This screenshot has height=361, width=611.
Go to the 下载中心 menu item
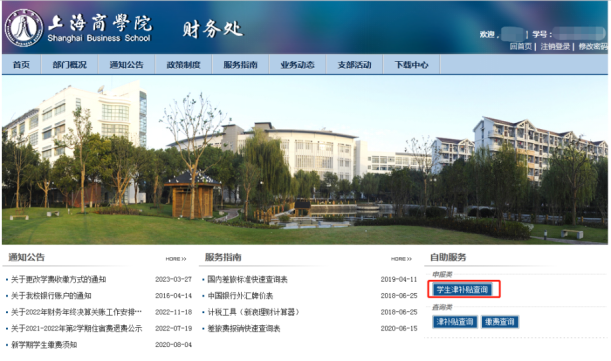click(x=411, y=64)
